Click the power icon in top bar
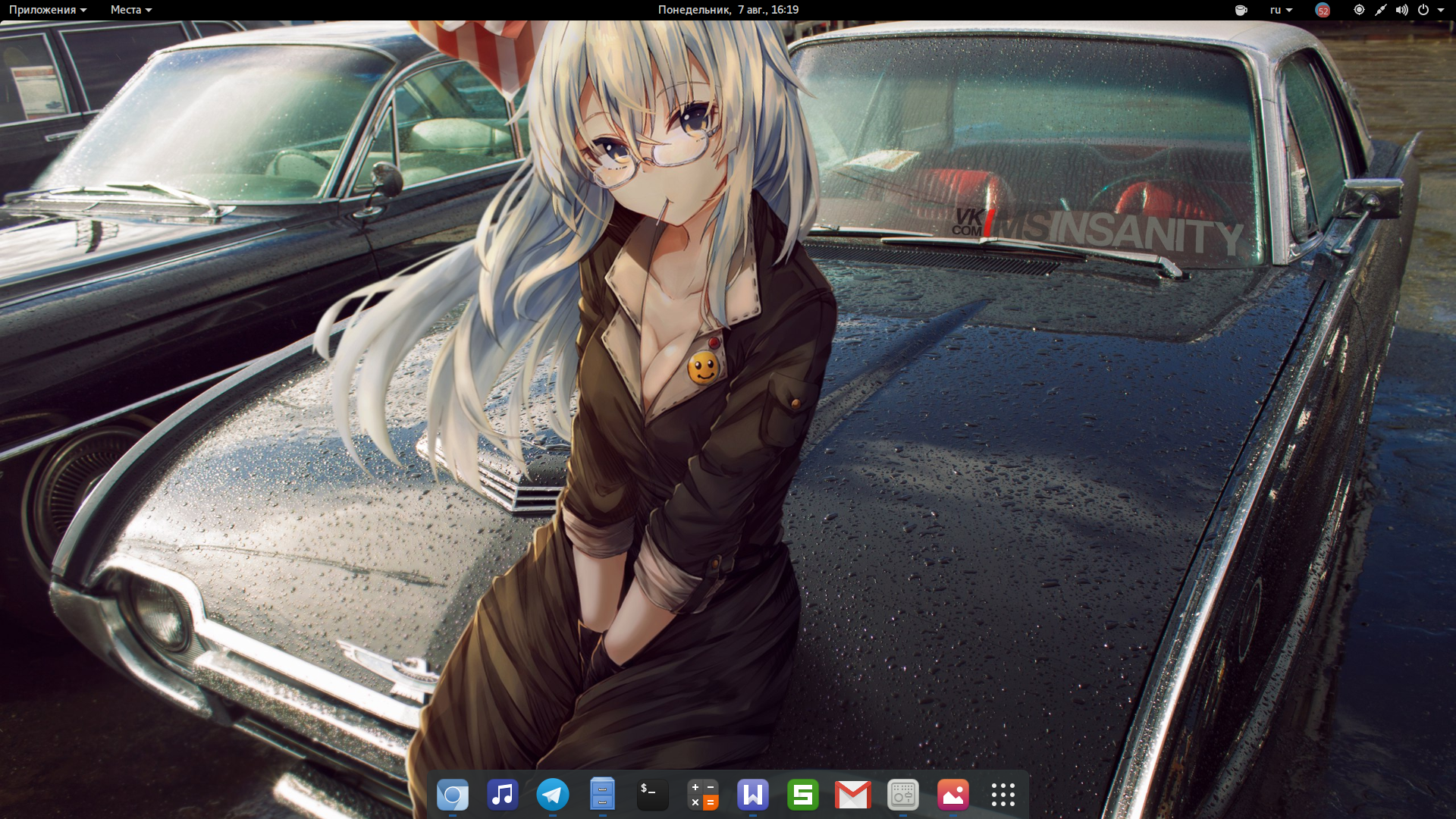 pos(1423,10)
